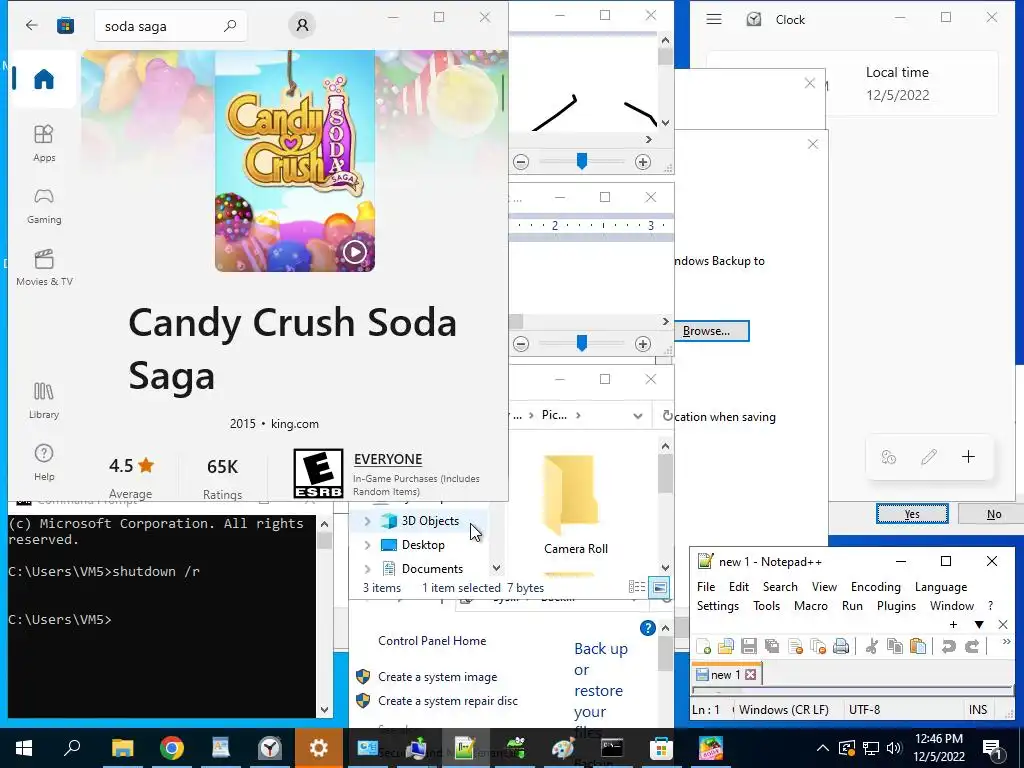Viewport: 1024px width, 768px height.
Task: Click the search magnifier in Store search box
Action: click(x=230, y=26)
